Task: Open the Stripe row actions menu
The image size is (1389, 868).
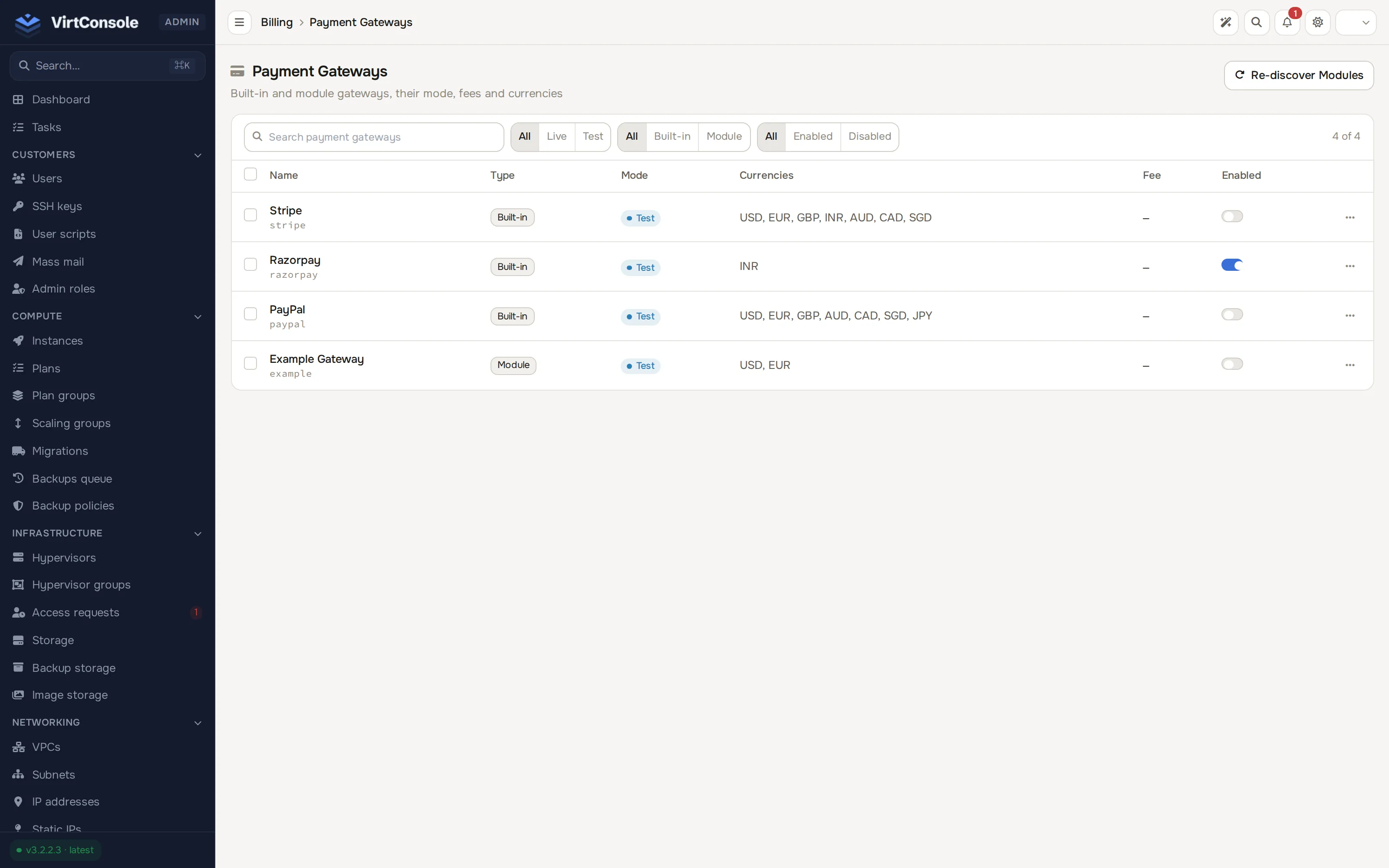Action: tap(1350, 217)
